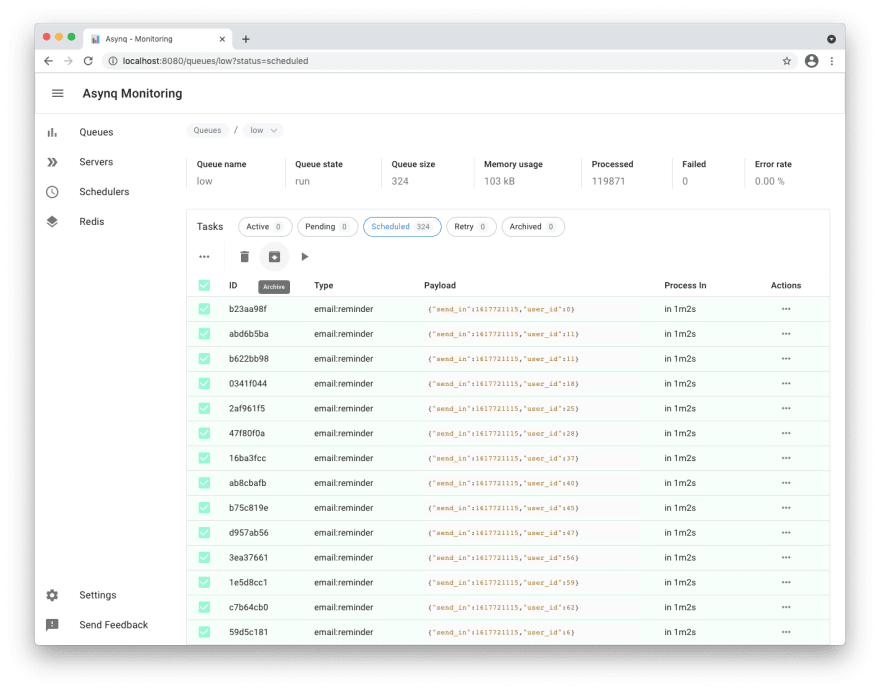Open Chrome's three-dot menu
This screenshot has height=691, width=880.
click(x=832, y=61)
